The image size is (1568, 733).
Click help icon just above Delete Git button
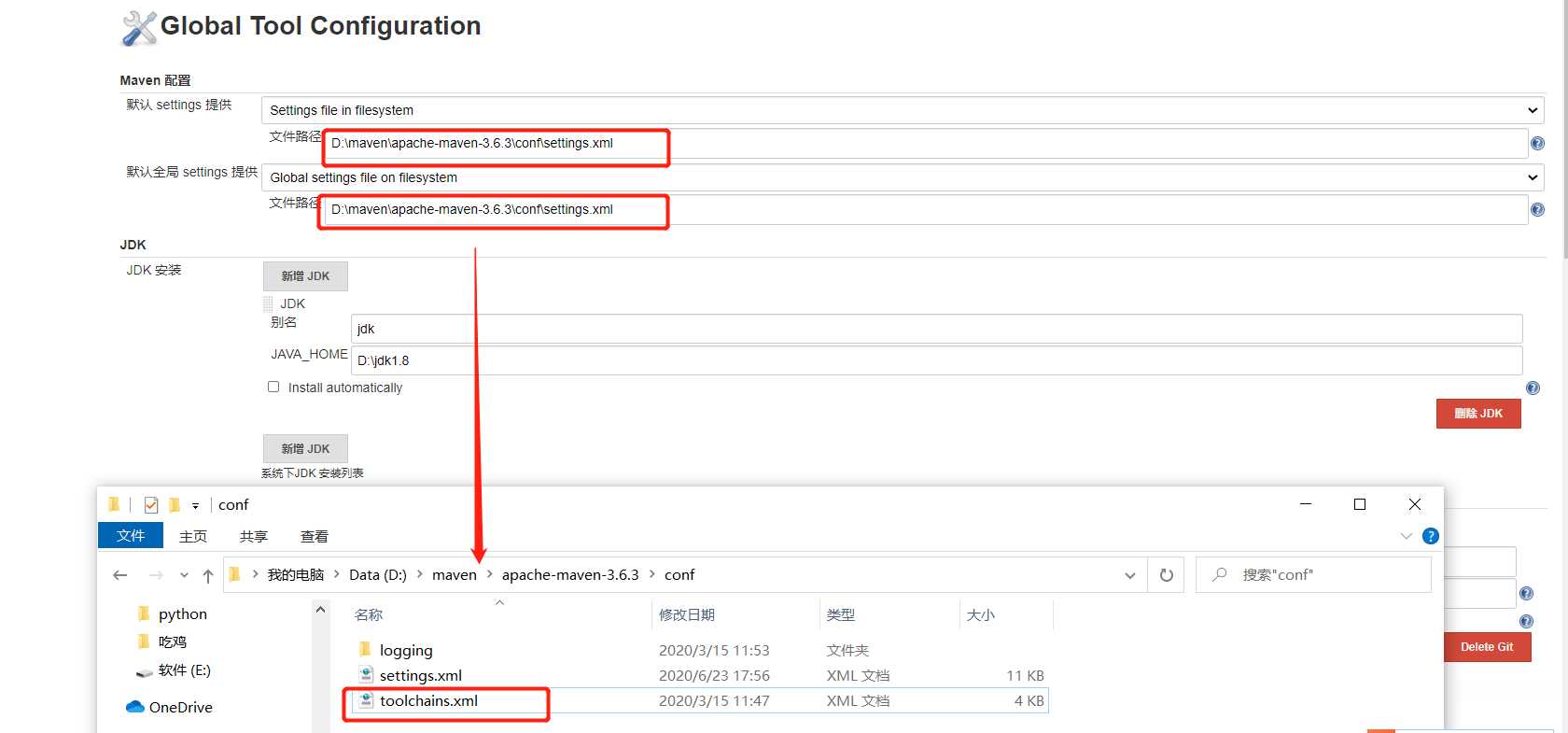point(1526,621)
